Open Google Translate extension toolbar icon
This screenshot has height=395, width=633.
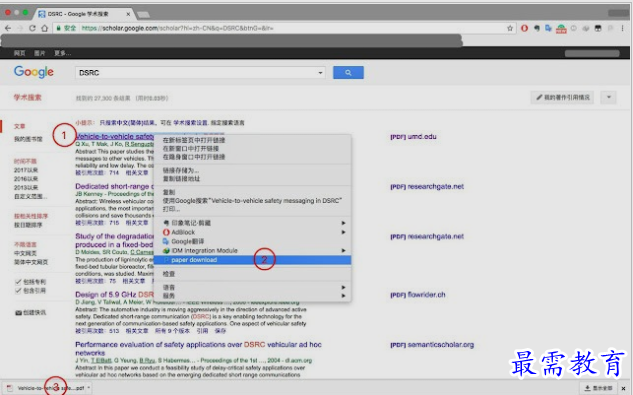[x=548, y=28]
